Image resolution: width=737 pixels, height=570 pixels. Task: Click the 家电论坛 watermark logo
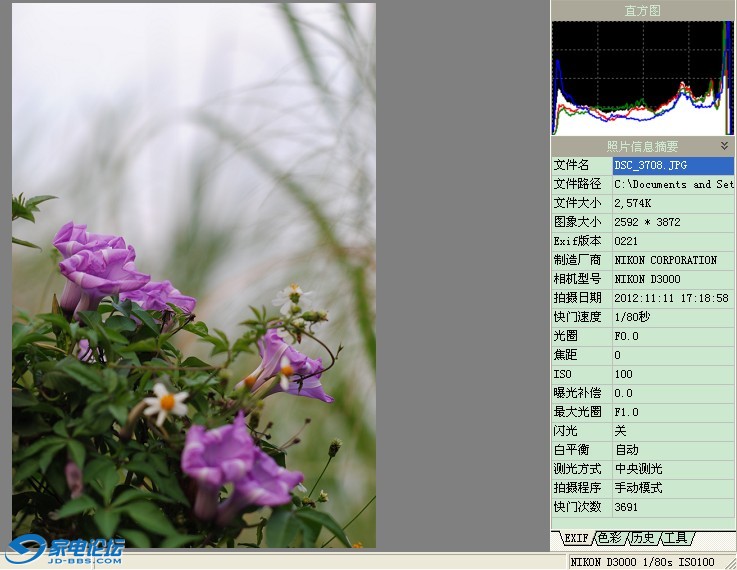[x=65, y=550]
